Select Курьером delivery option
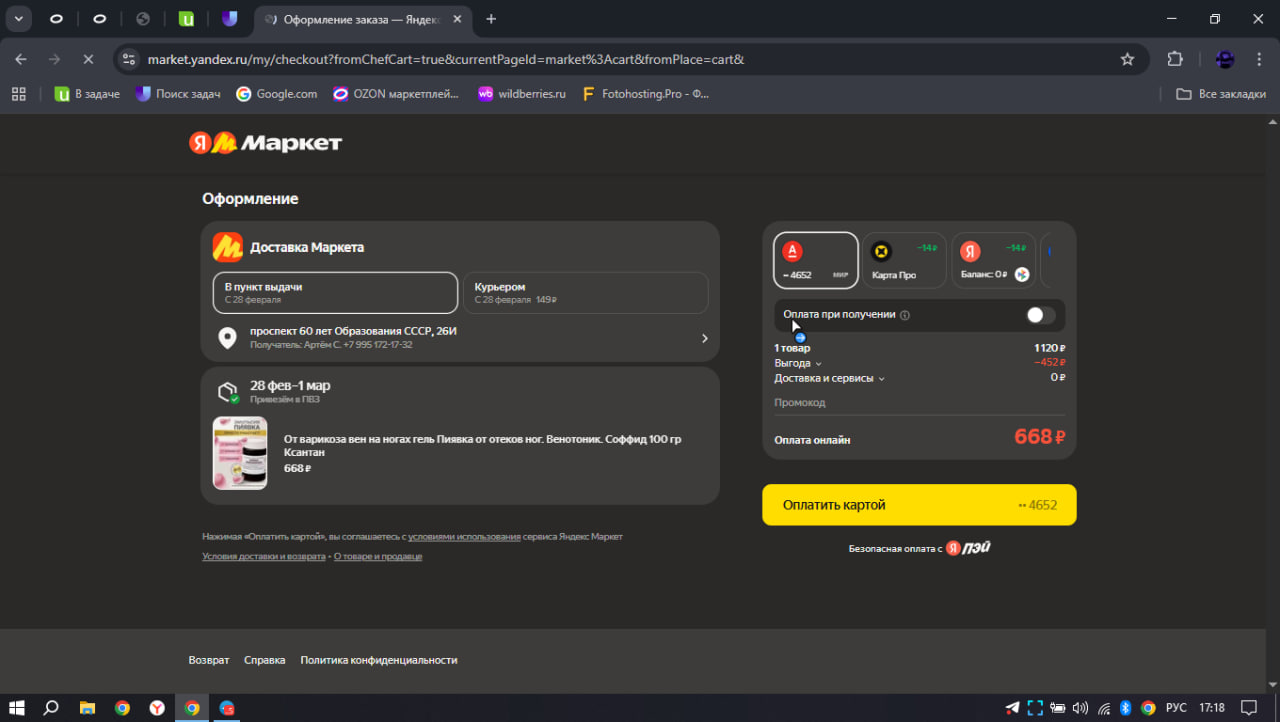 [x=585, y=292]
